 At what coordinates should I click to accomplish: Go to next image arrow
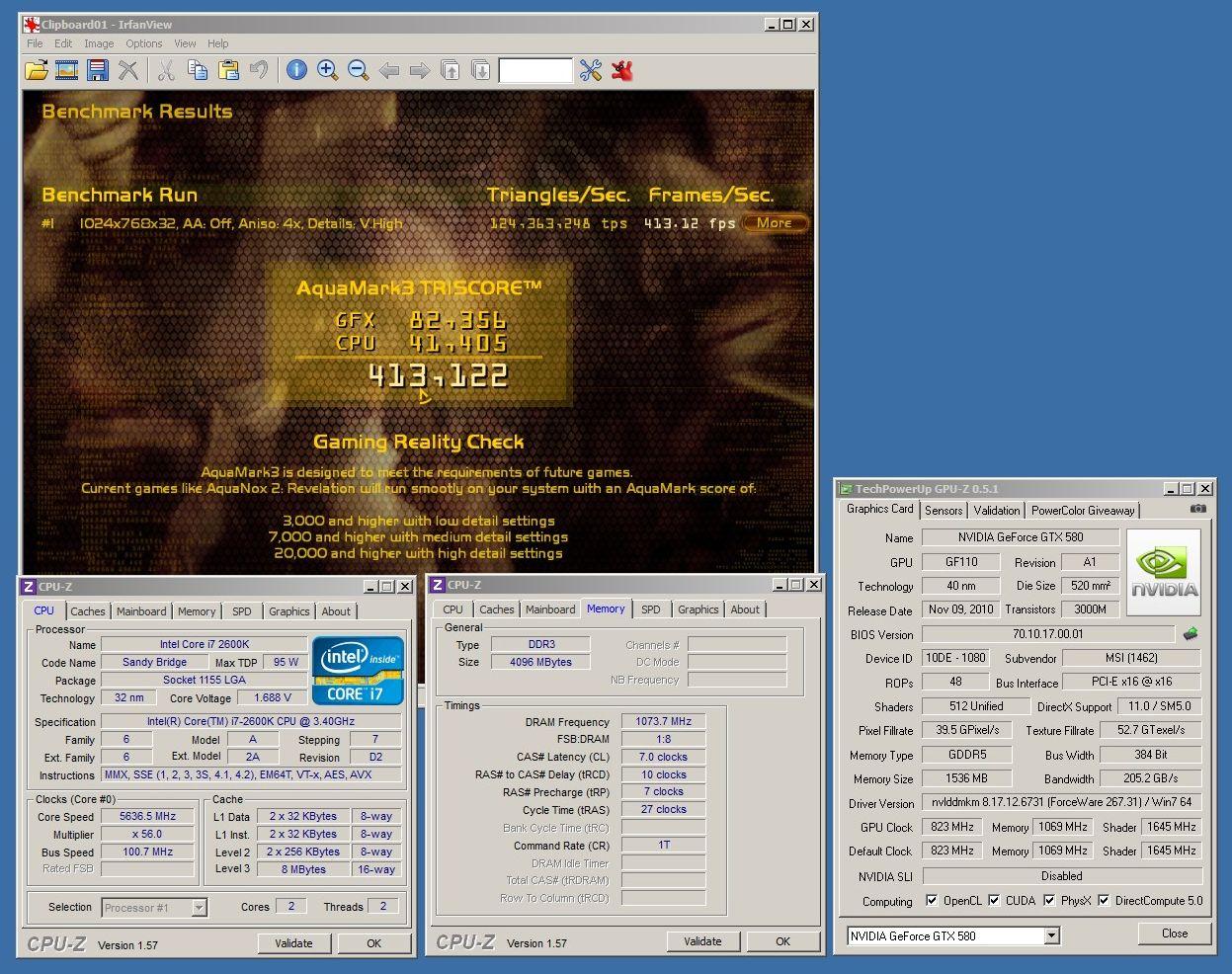point(420,70)
